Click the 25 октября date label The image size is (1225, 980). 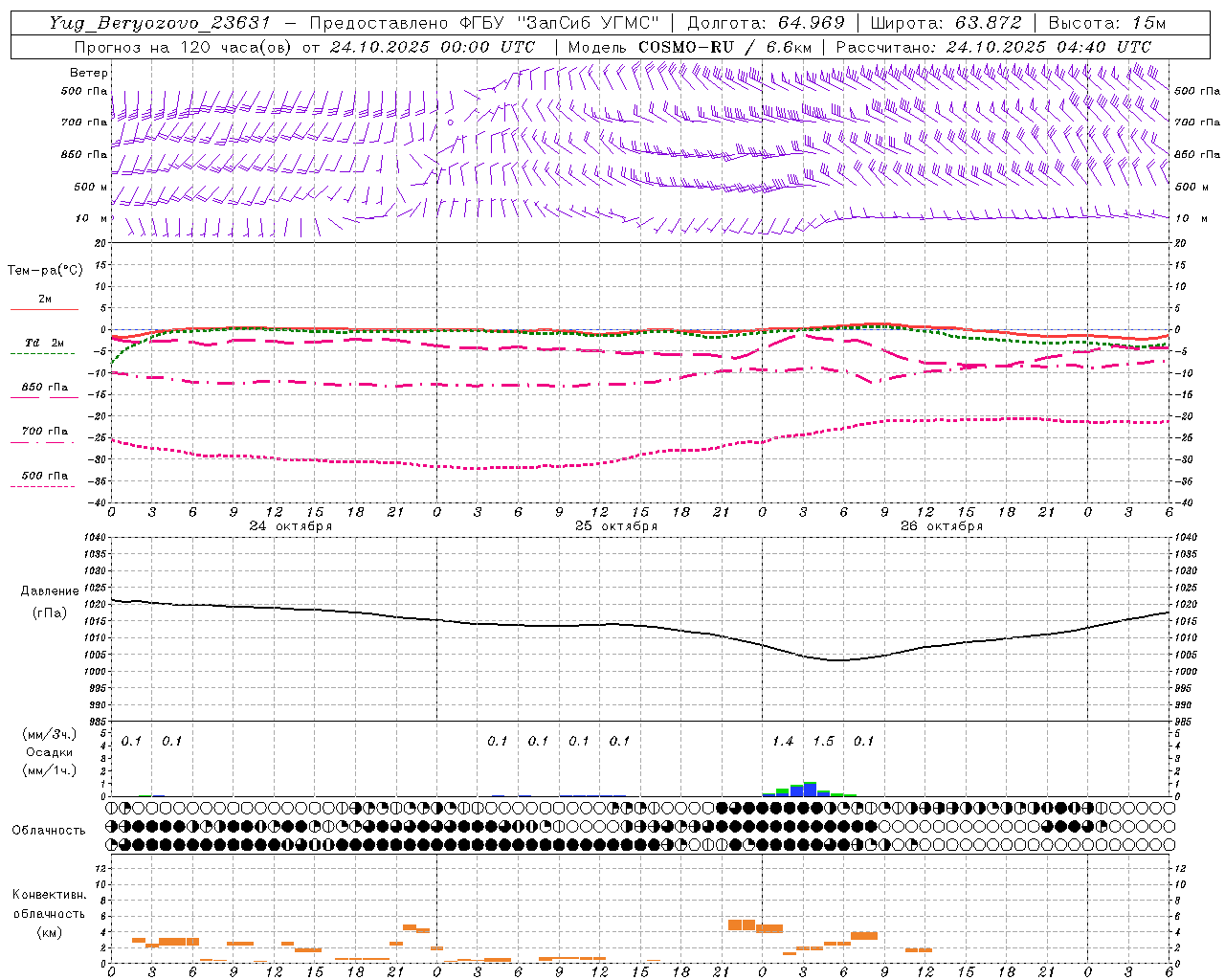pos(616,526)
